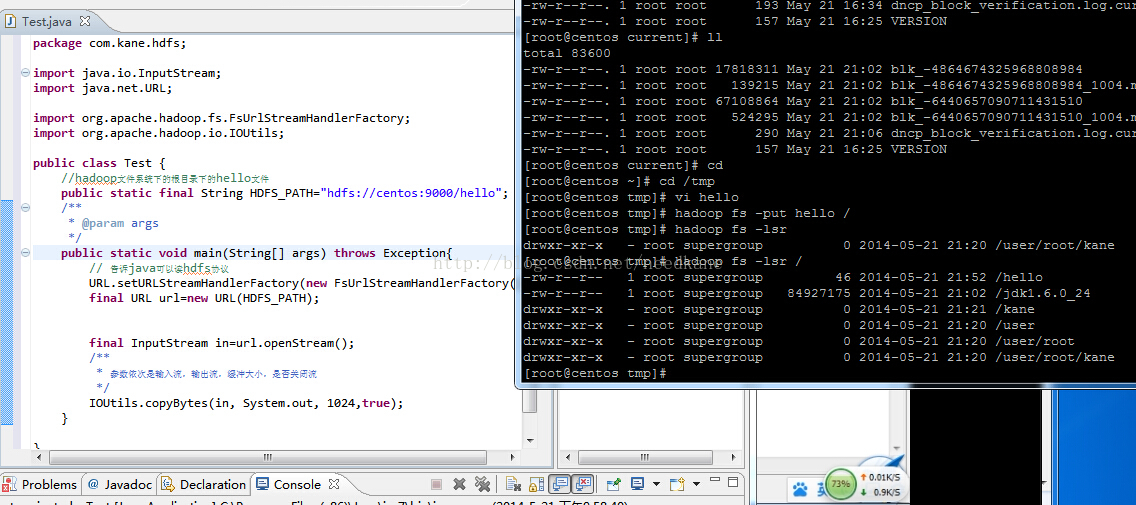Click the IOUtils.copyBytes statement
Image resolution: width=1136 pixels, height=505 pixels.
246,403
